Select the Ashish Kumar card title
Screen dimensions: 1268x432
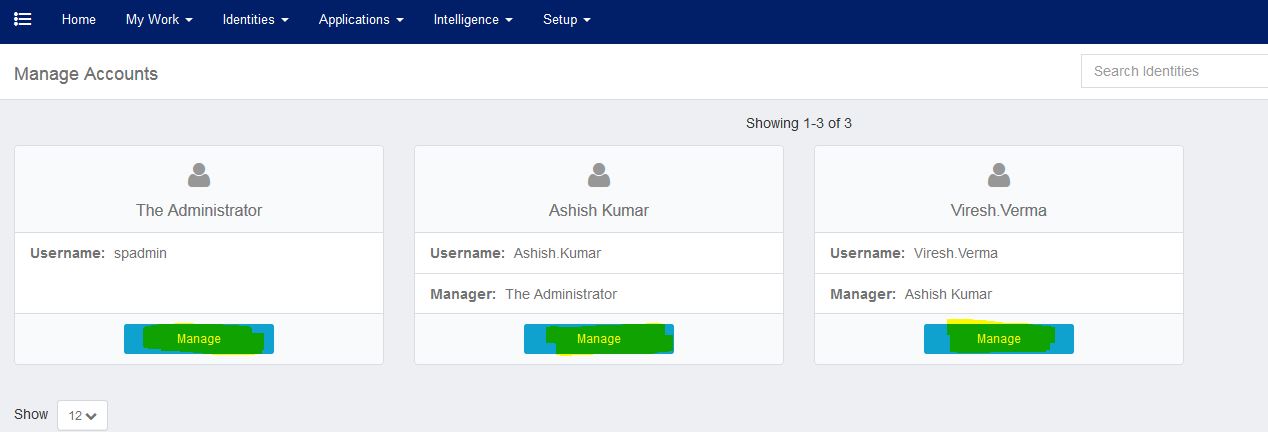(599, 210)
